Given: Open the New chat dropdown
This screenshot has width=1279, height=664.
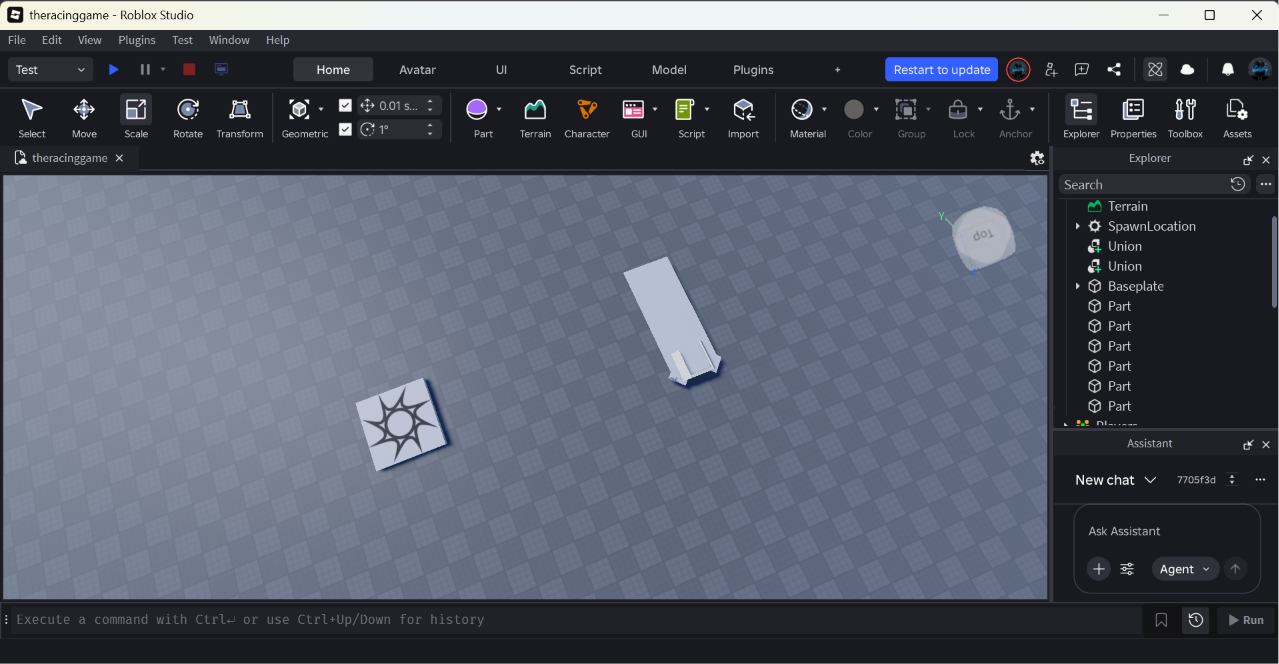Looking at the screenshot, I should pyautogui.click(x=1115, y=480).
